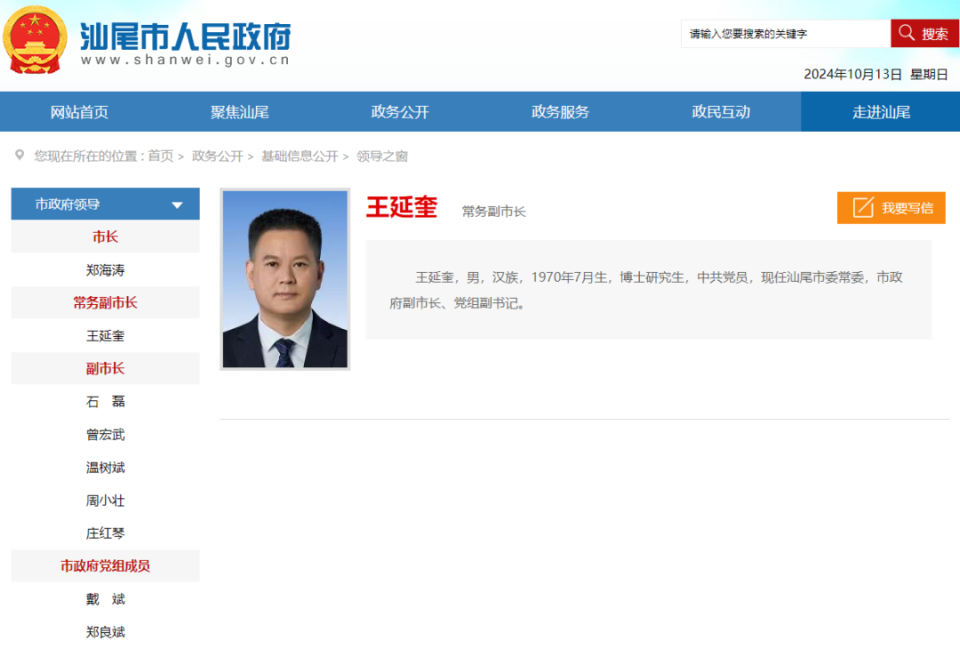Open the 政务服务 section
The height and width of the screenshot is (658, 960).
tap(559, 111)
